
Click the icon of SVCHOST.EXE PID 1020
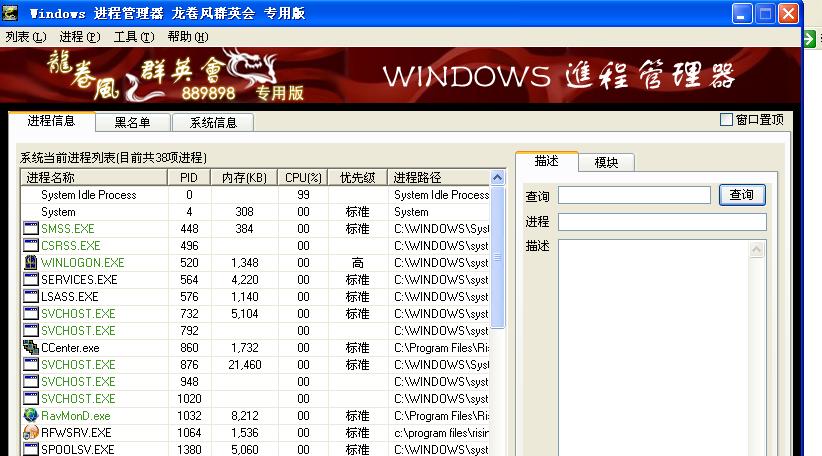(31, 398)
